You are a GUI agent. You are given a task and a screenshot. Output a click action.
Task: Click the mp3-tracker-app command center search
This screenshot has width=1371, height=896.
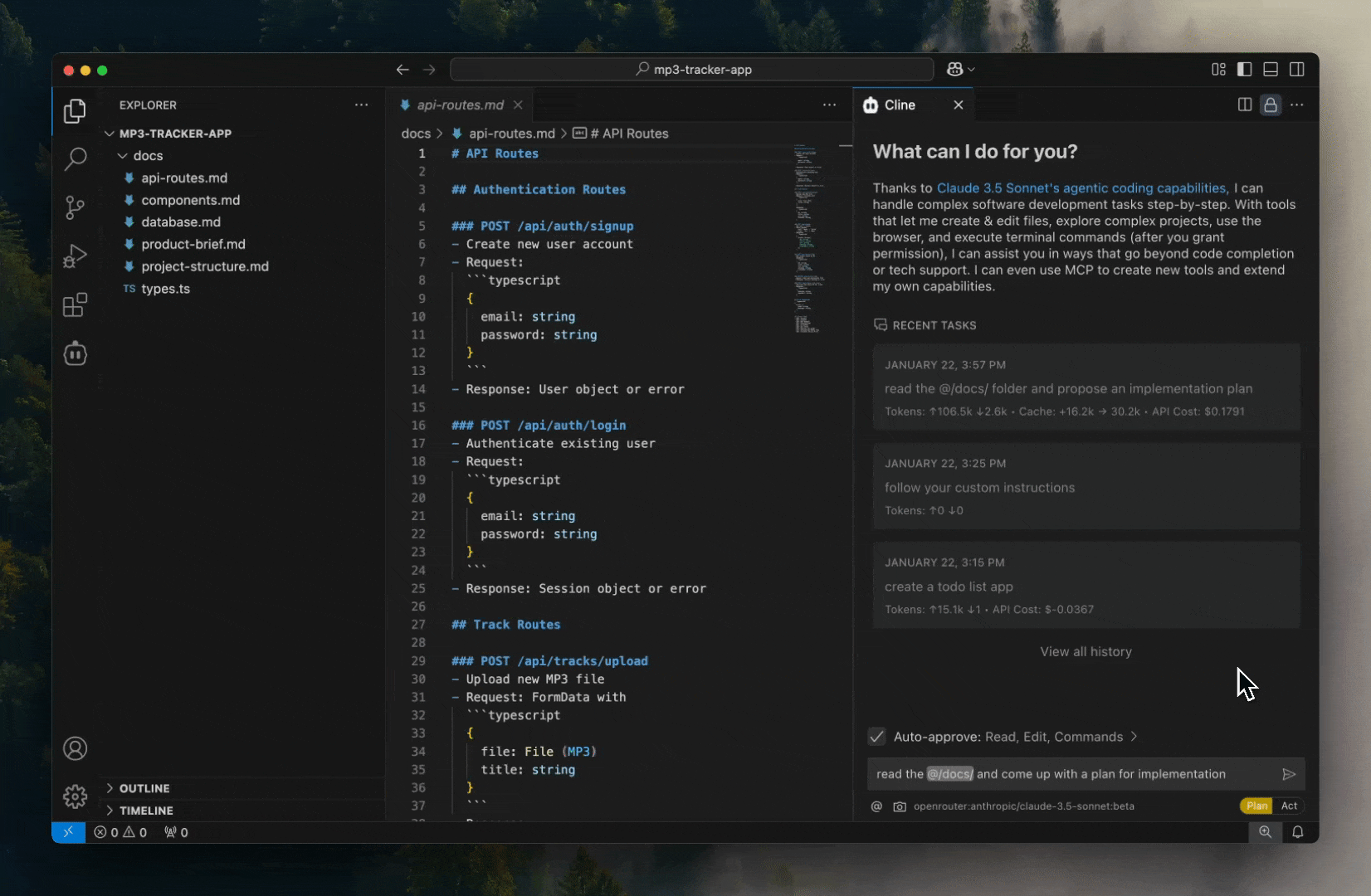pyautogui.click(x=691, y=70)
